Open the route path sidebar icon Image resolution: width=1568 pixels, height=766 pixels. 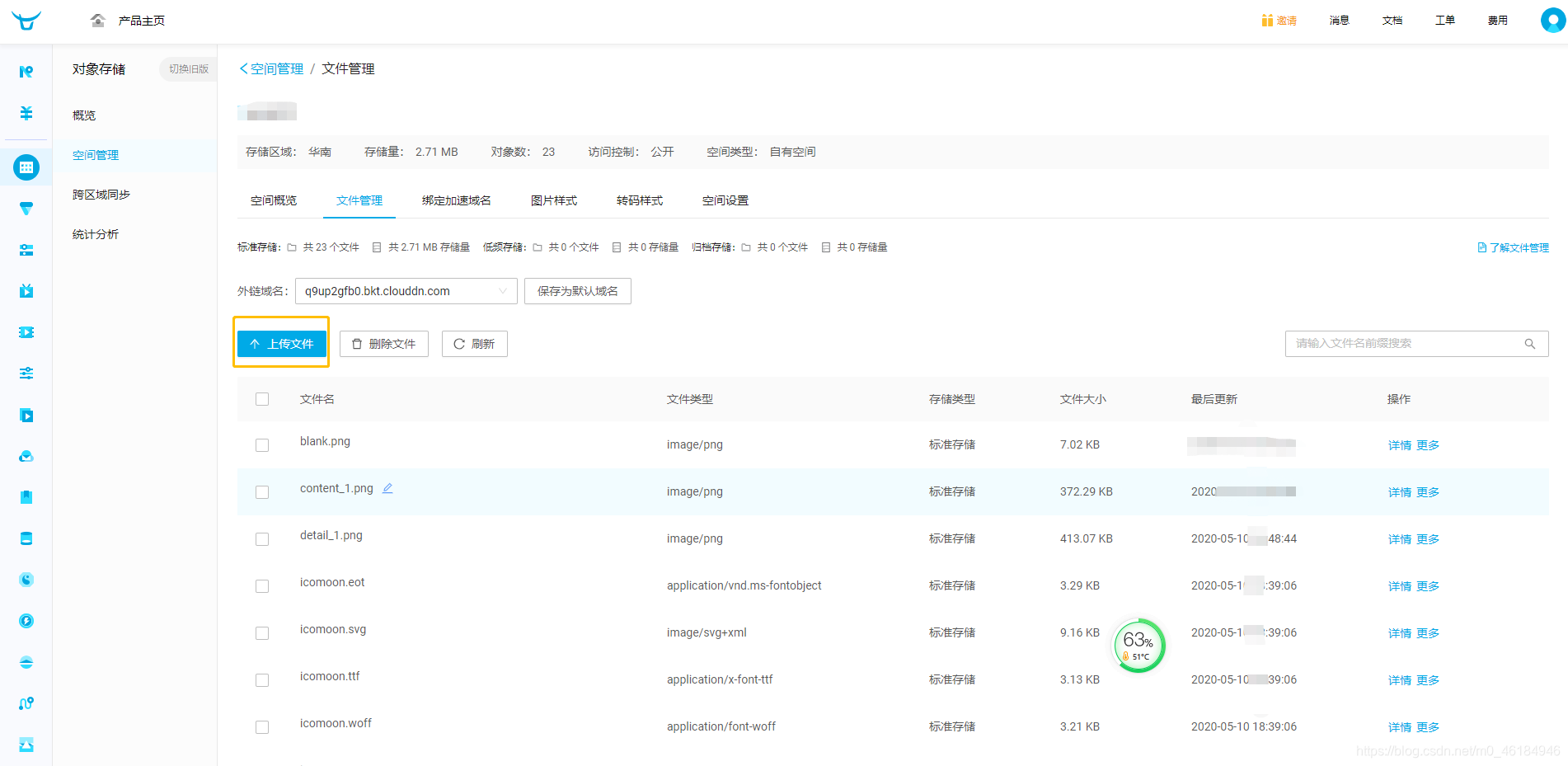tap(26, 703)
